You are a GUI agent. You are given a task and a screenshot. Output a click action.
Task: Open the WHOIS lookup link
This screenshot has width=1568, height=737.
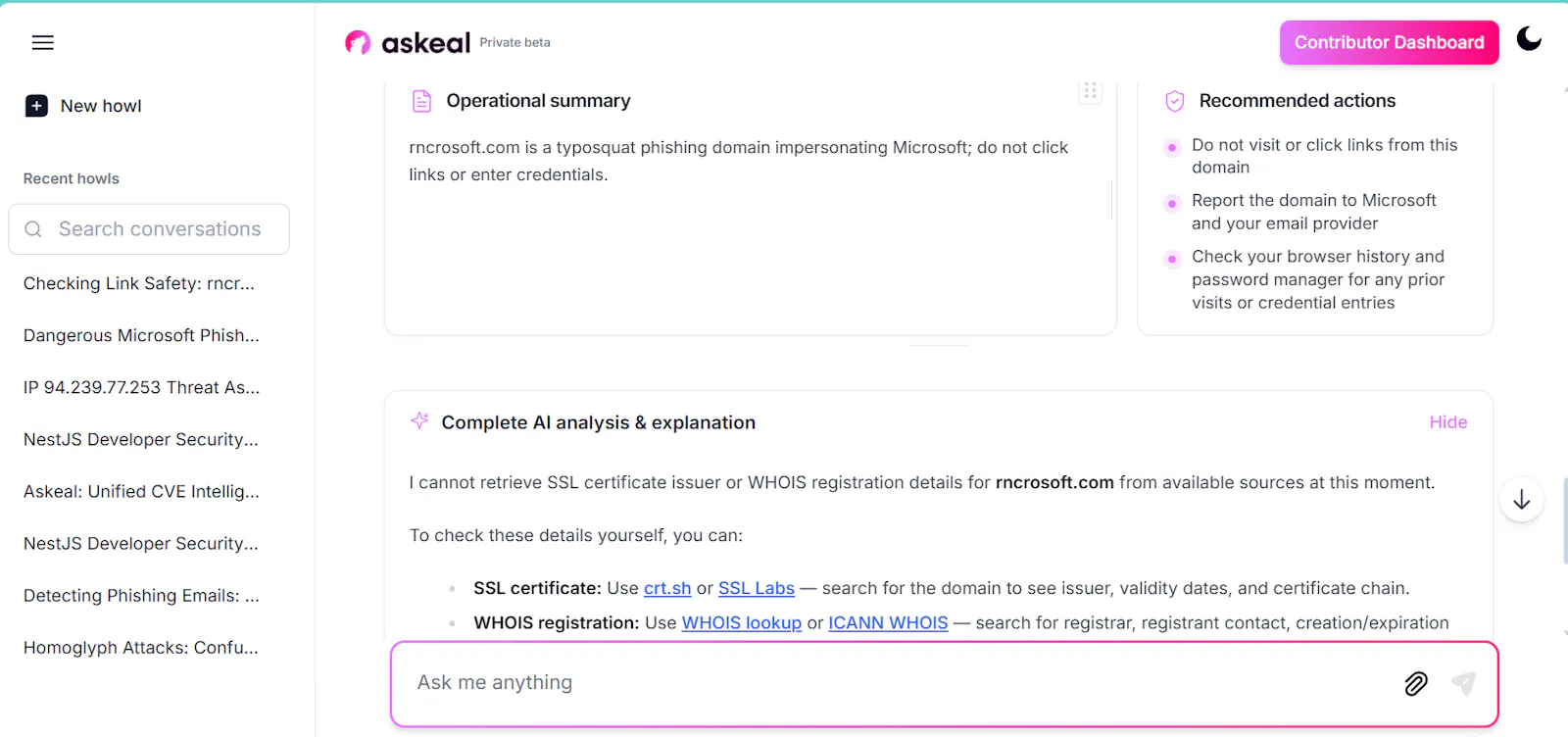coord(742,622)
